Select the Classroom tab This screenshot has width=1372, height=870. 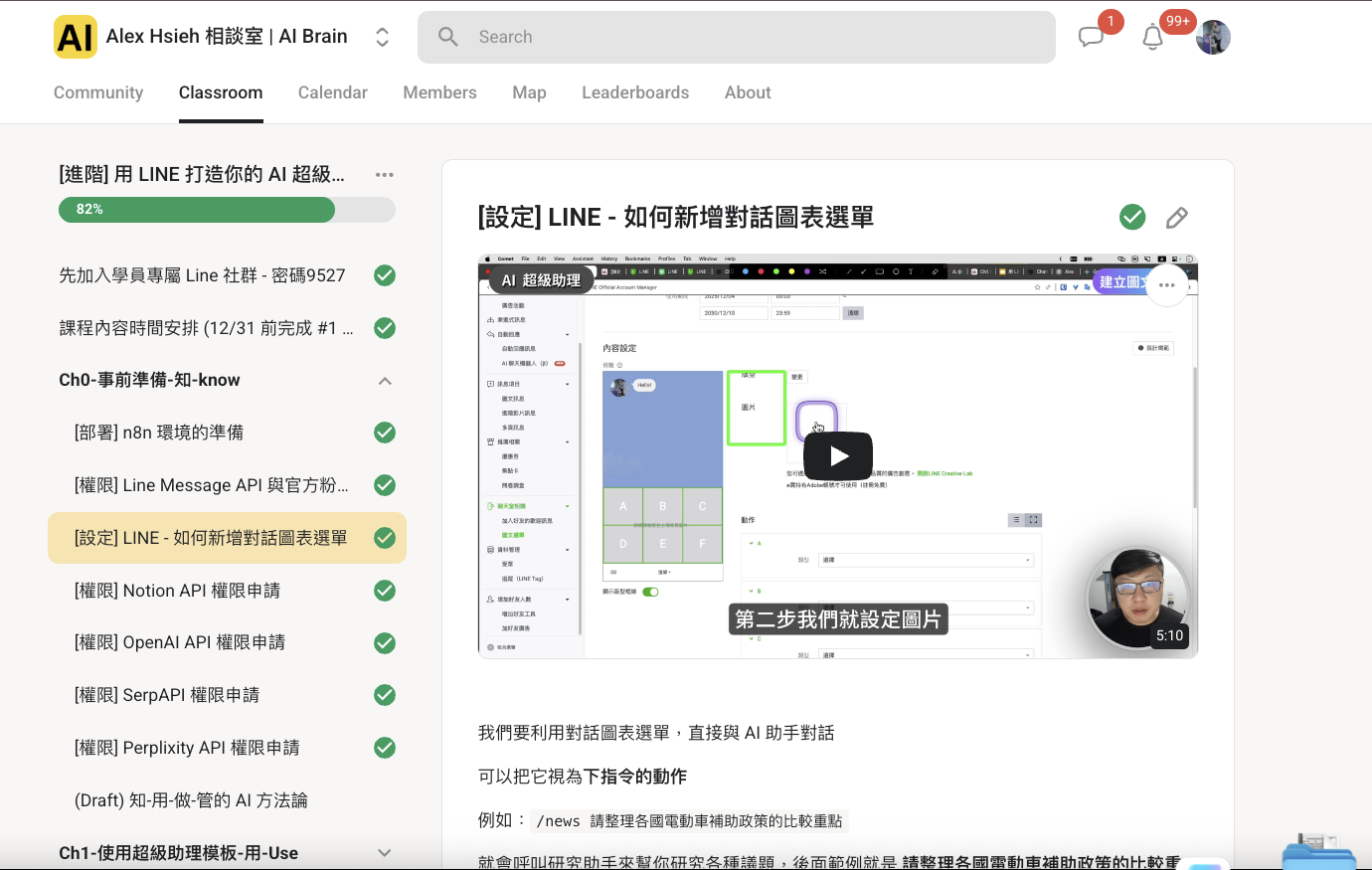221,92
